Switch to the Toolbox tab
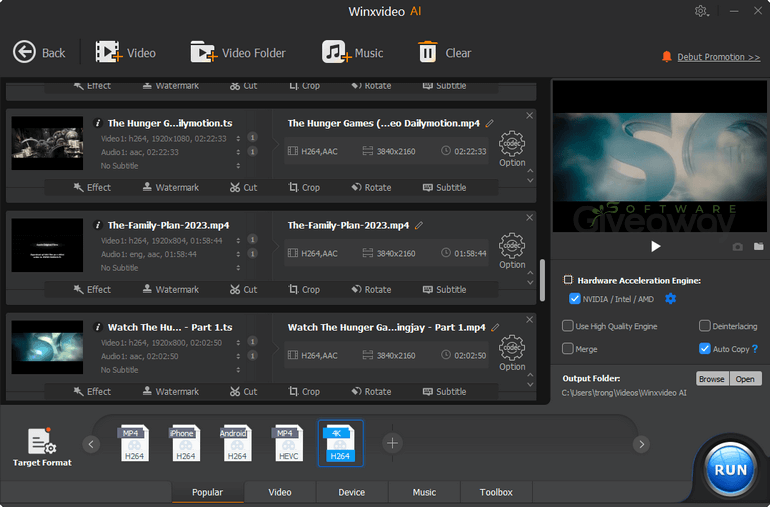This screenshot has width=770, height=507. click(x=496, y=492)
